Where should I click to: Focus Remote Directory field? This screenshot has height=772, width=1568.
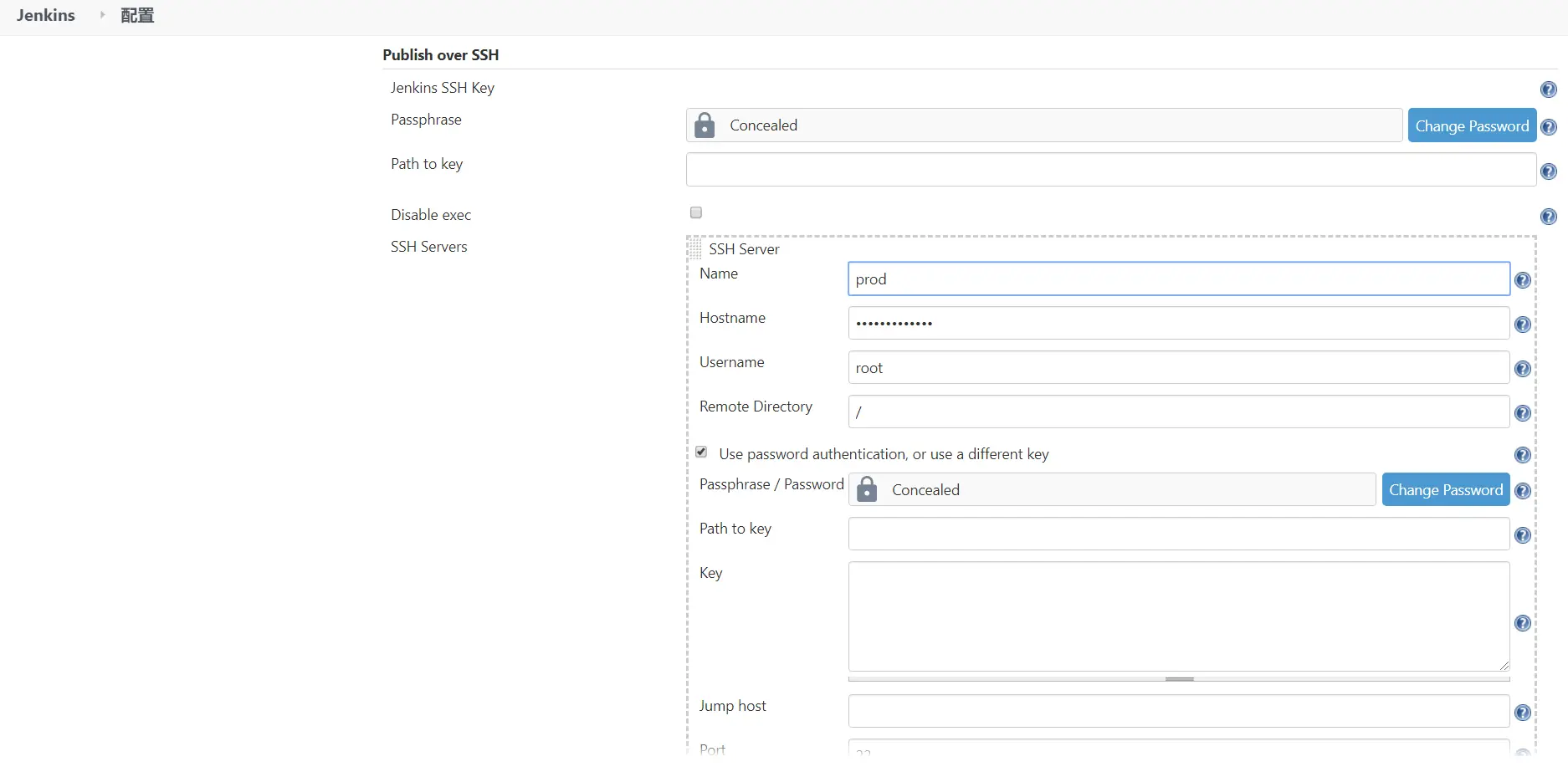pos(1179,412)
